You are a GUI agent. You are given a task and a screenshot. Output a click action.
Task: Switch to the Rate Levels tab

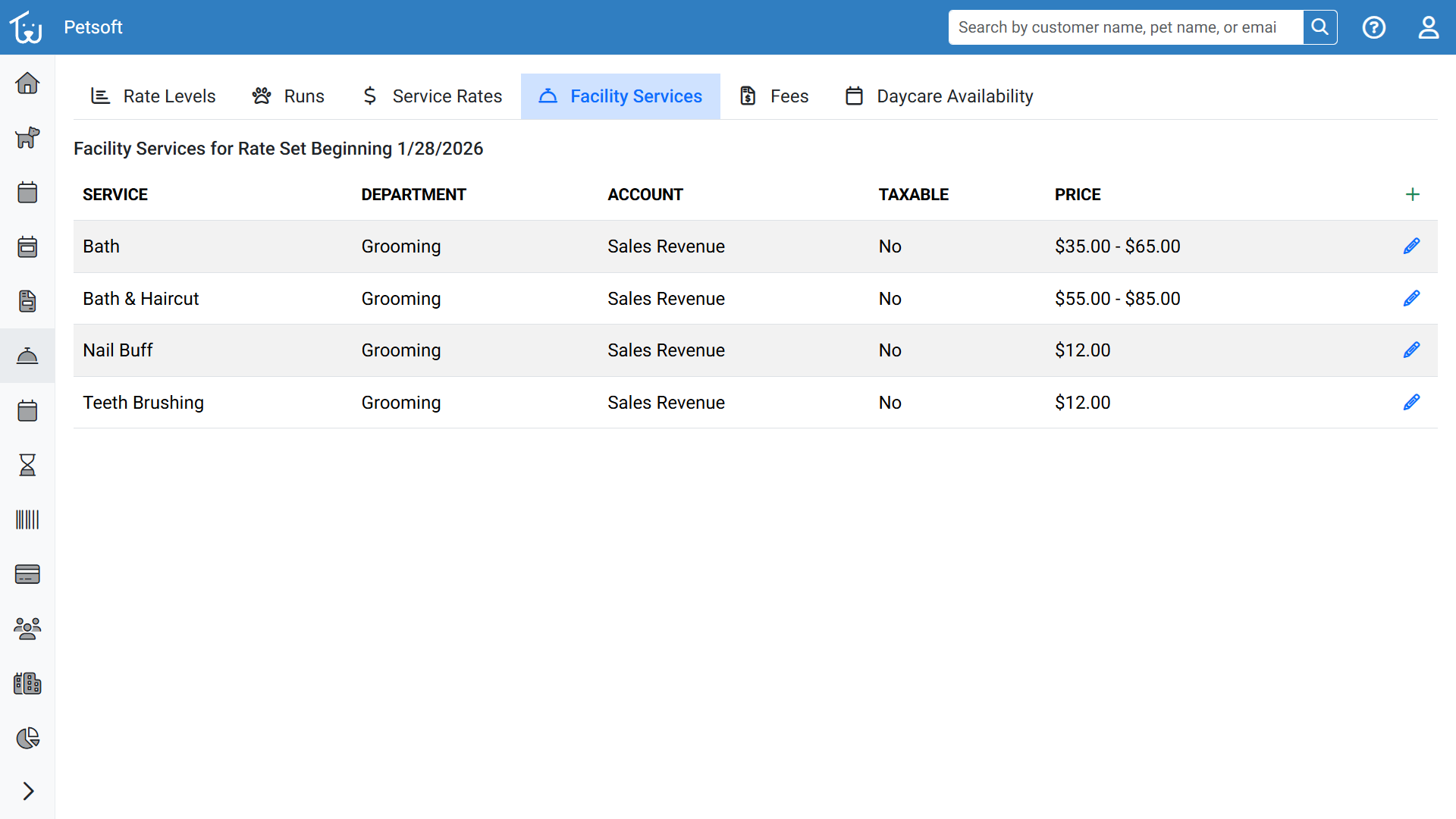click(153, 96)
